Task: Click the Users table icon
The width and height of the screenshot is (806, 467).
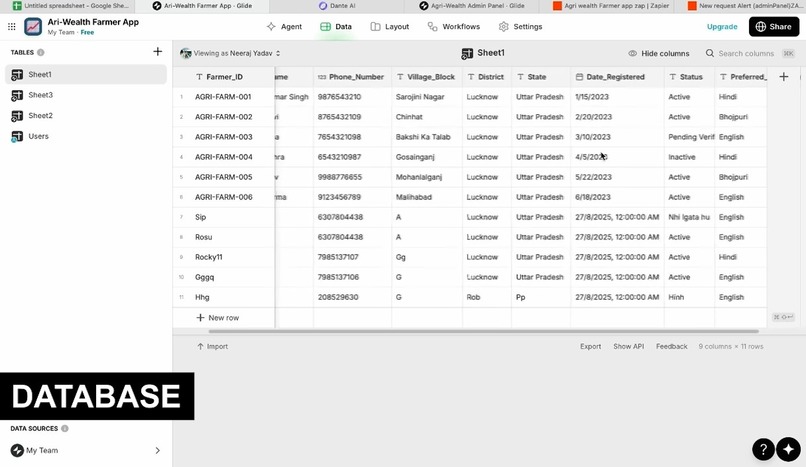Action: pos(17,137)
